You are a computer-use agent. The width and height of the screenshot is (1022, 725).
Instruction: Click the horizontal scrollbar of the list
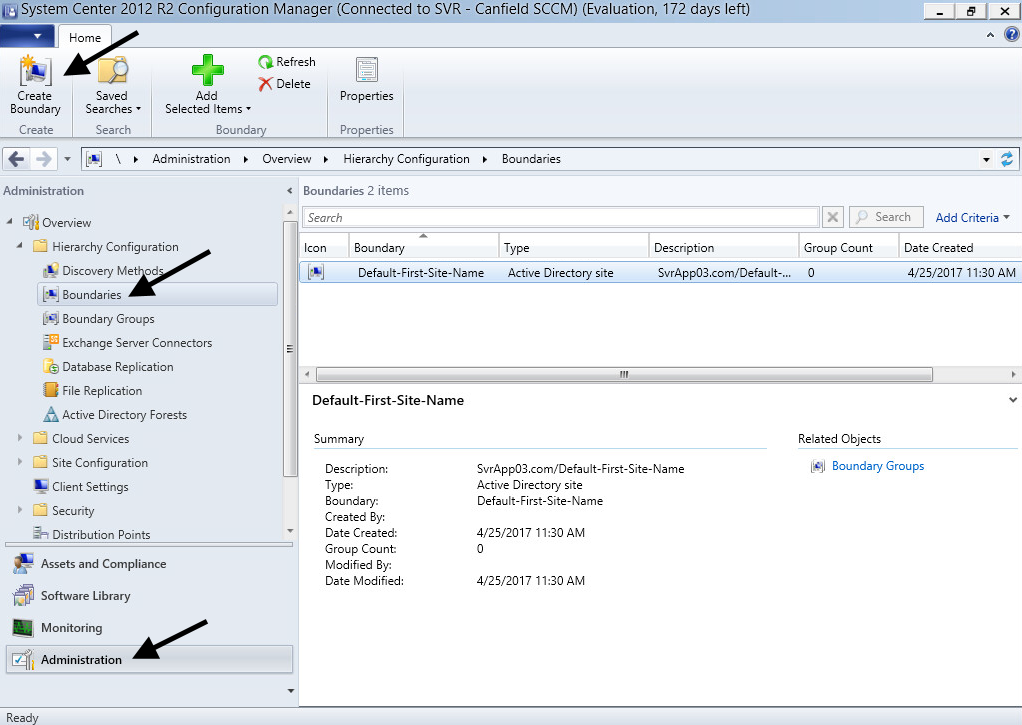(624, 374)
